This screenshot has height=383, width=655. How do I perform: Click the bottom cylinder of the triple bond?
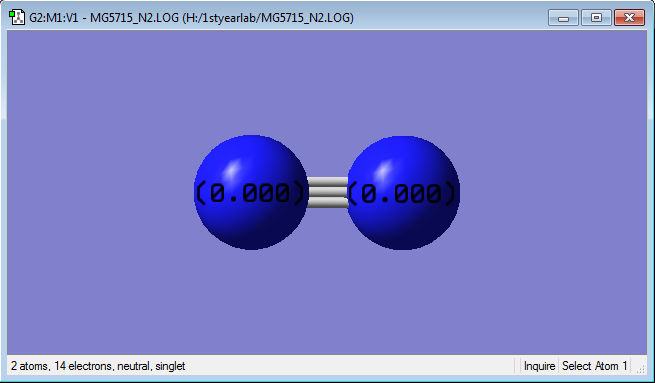coord(328,203)
